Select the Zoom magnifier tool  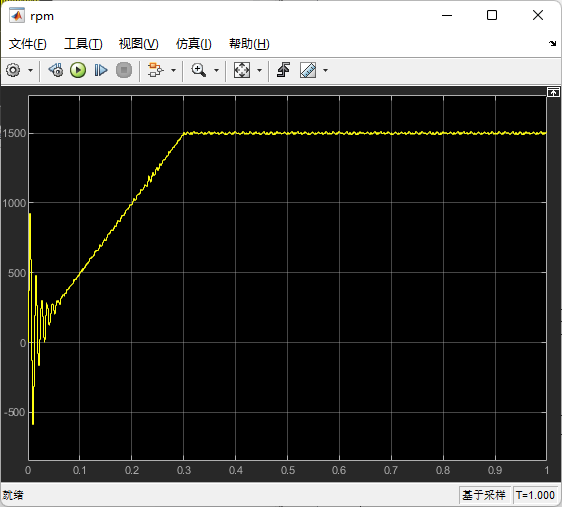pyautogui.click(x=199, y=70)
